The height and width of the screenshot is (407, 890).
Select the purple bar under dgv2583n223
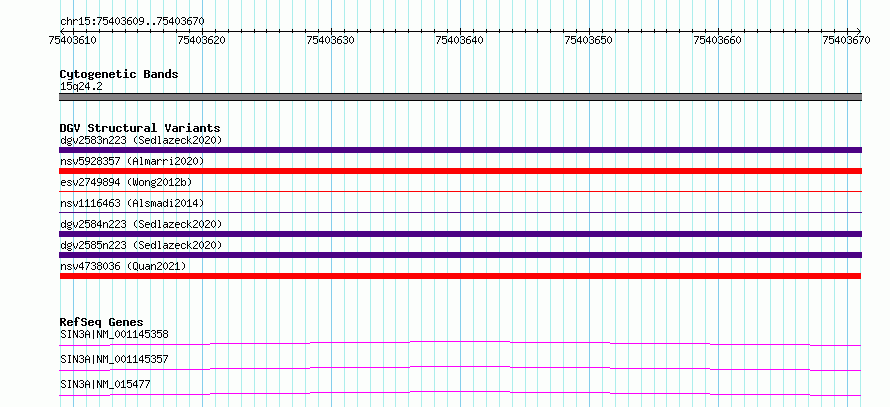click(460, 150)
